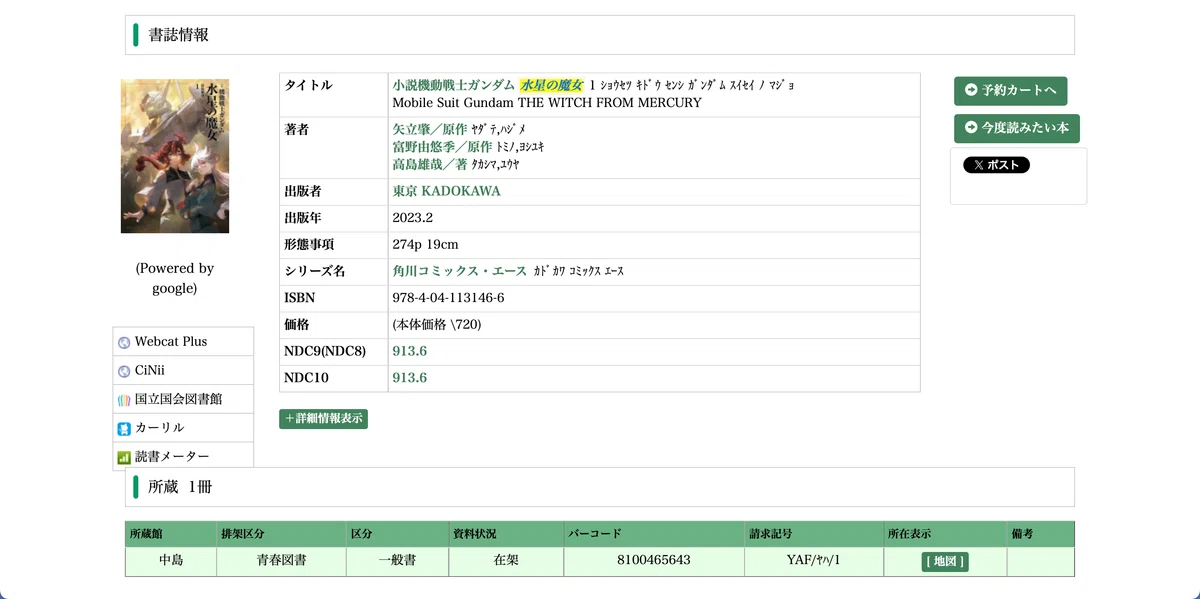The image size is (1200, 599).
Task: Click the 請求記号 column header
Action: click(814, 534)
